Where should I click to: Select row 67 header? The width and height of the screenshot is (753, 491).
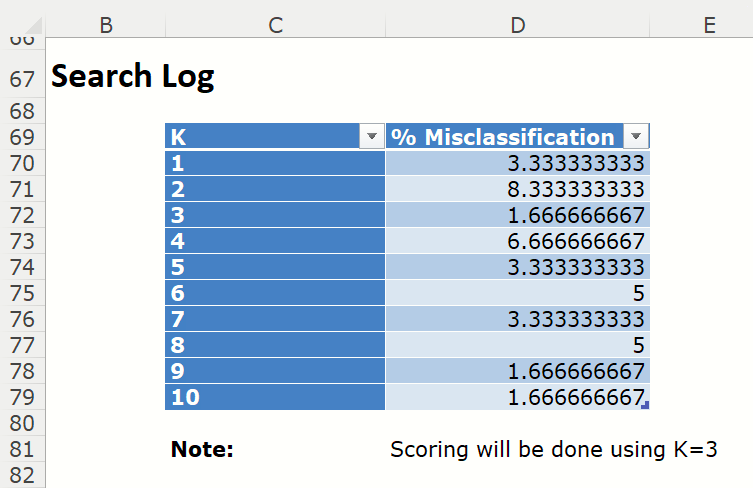coord(22,77)
